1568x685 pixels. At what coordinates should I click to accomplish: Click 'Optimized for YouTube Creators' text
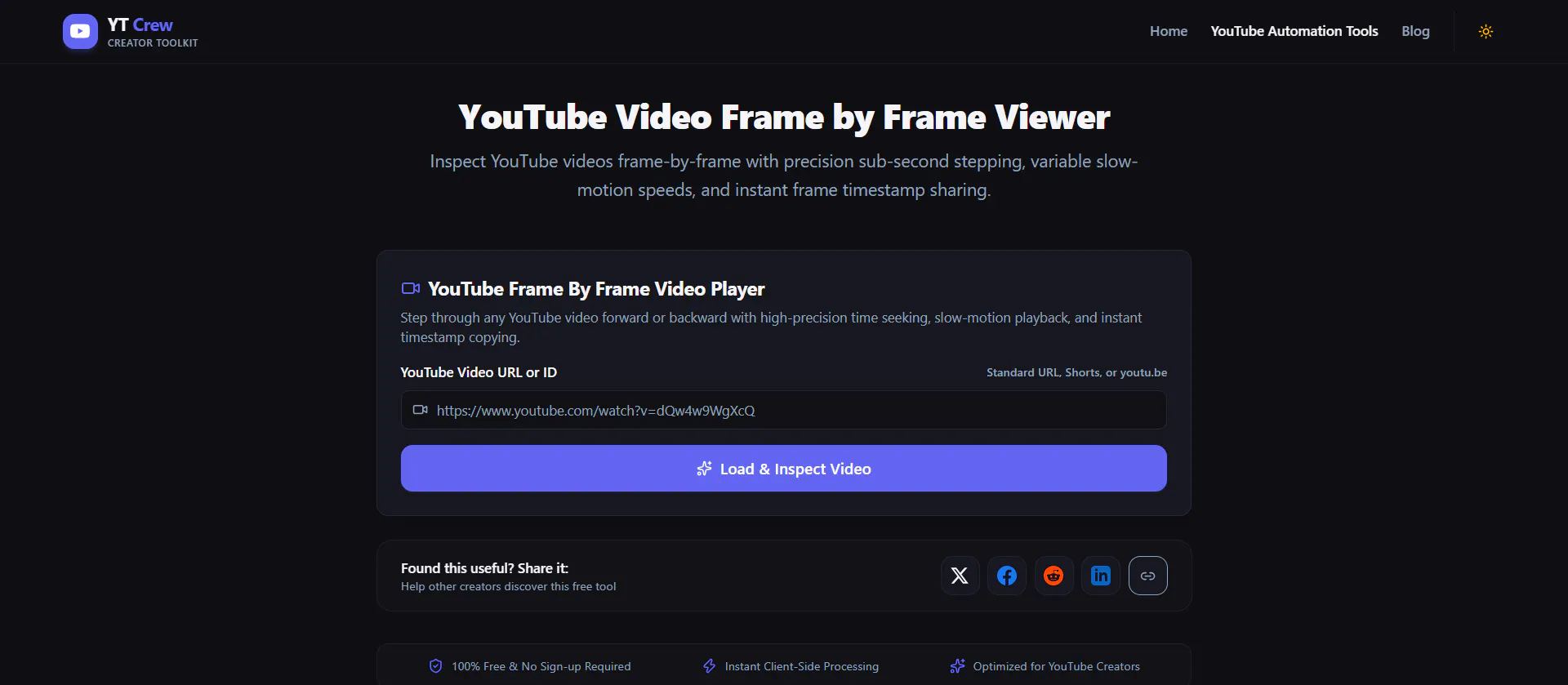click(1057, 666)
